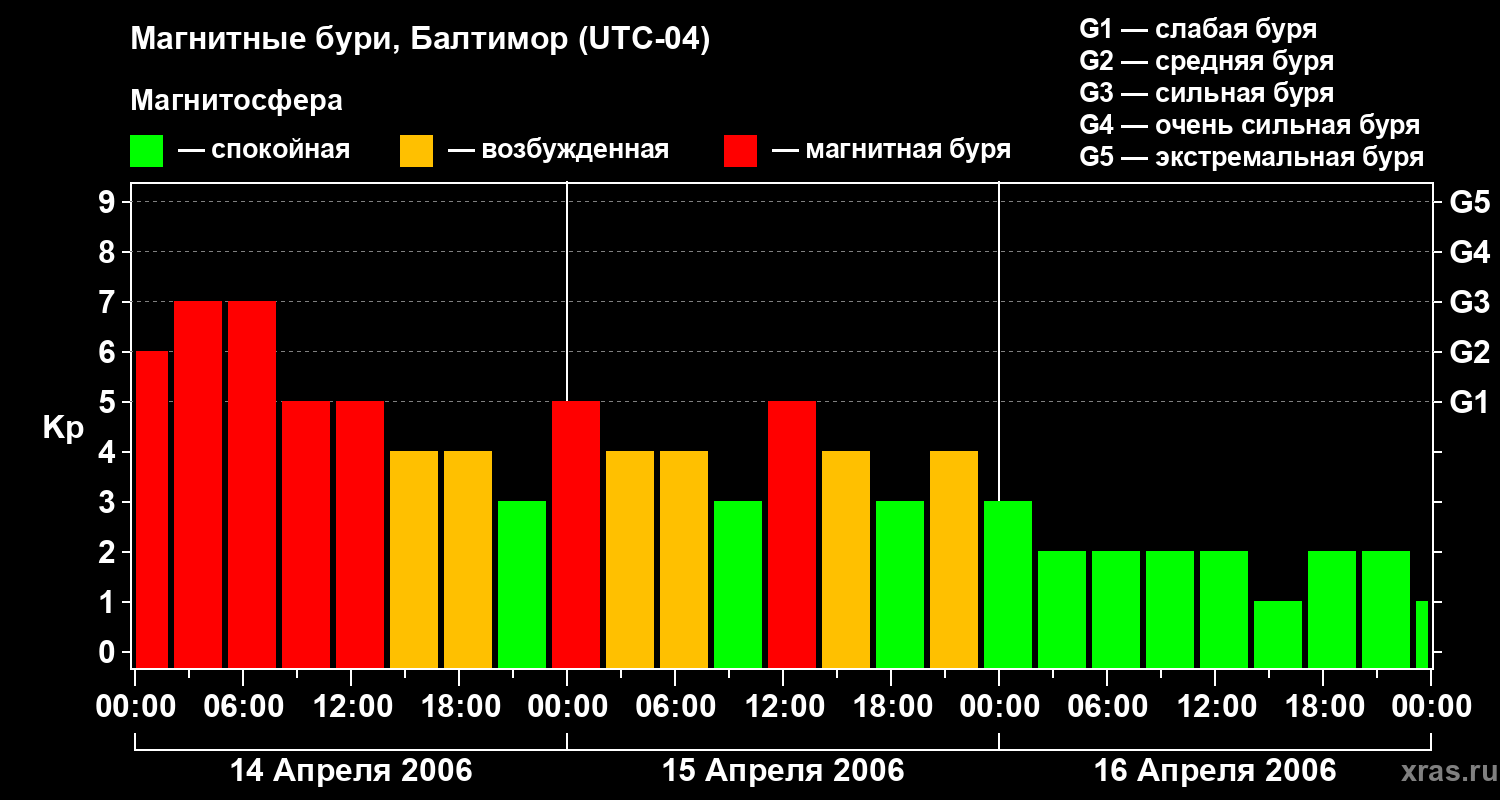The width and height of the screenshot is (1500, 800).
Task: Click the orange возбужденная legend swatch
Action: tap(416, 151)
